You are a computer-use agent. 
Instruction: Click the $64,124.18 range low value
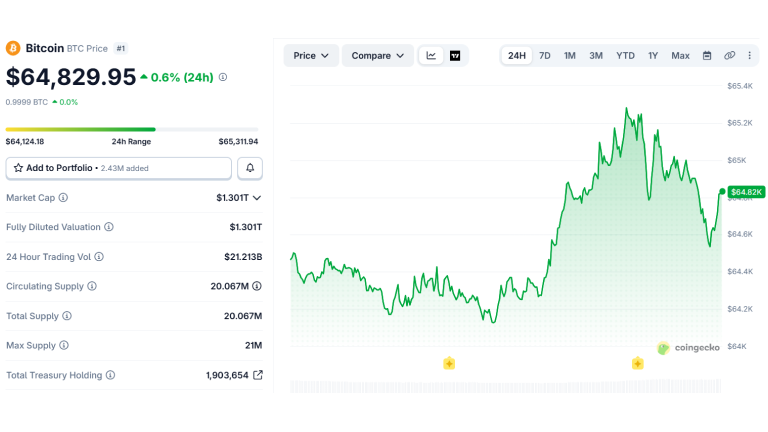coord(25,142)
